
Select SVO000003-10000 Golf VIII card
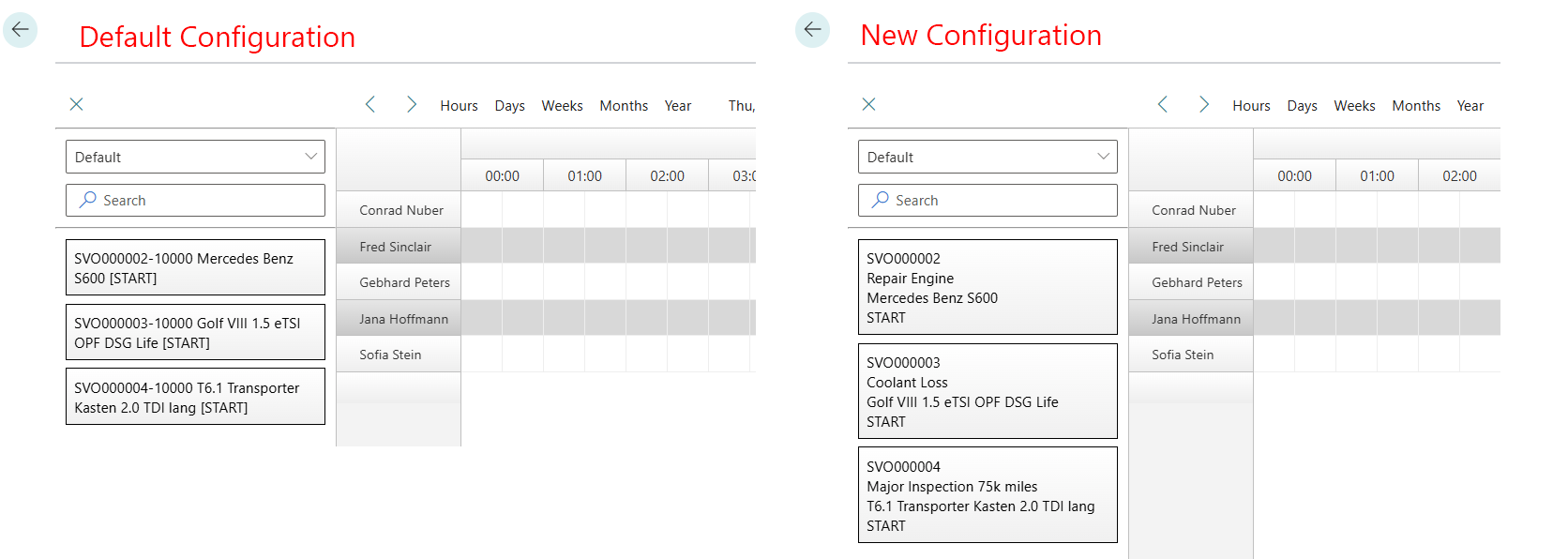point(195,332)
